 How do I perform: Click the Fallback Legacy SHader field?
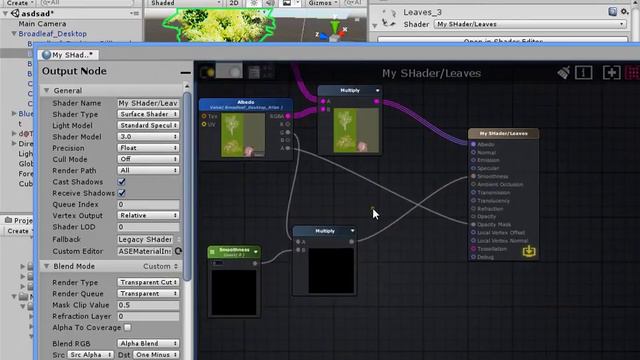tap(146, 239)
